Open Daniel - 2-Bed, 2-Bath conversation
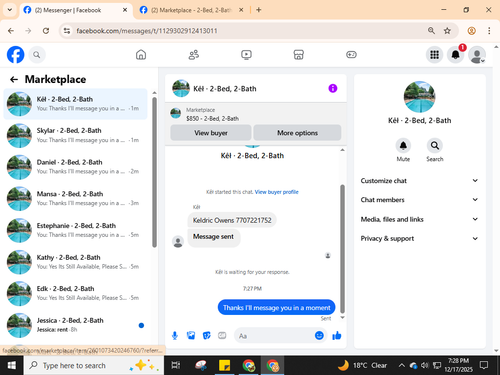The image size is (500, 375). [75, 167]
